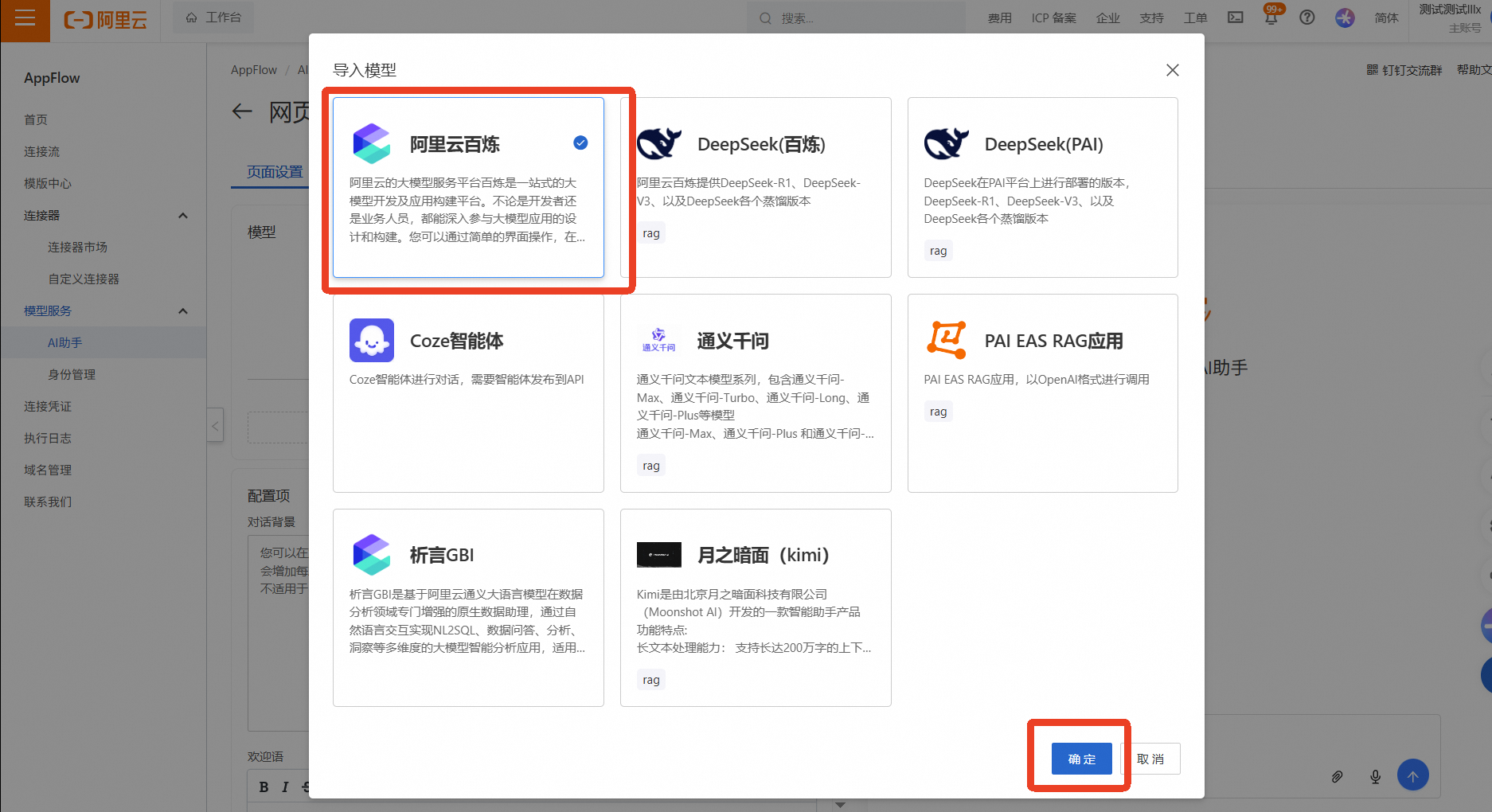Click the 阿里云 logo

click(x=106, y=20)
